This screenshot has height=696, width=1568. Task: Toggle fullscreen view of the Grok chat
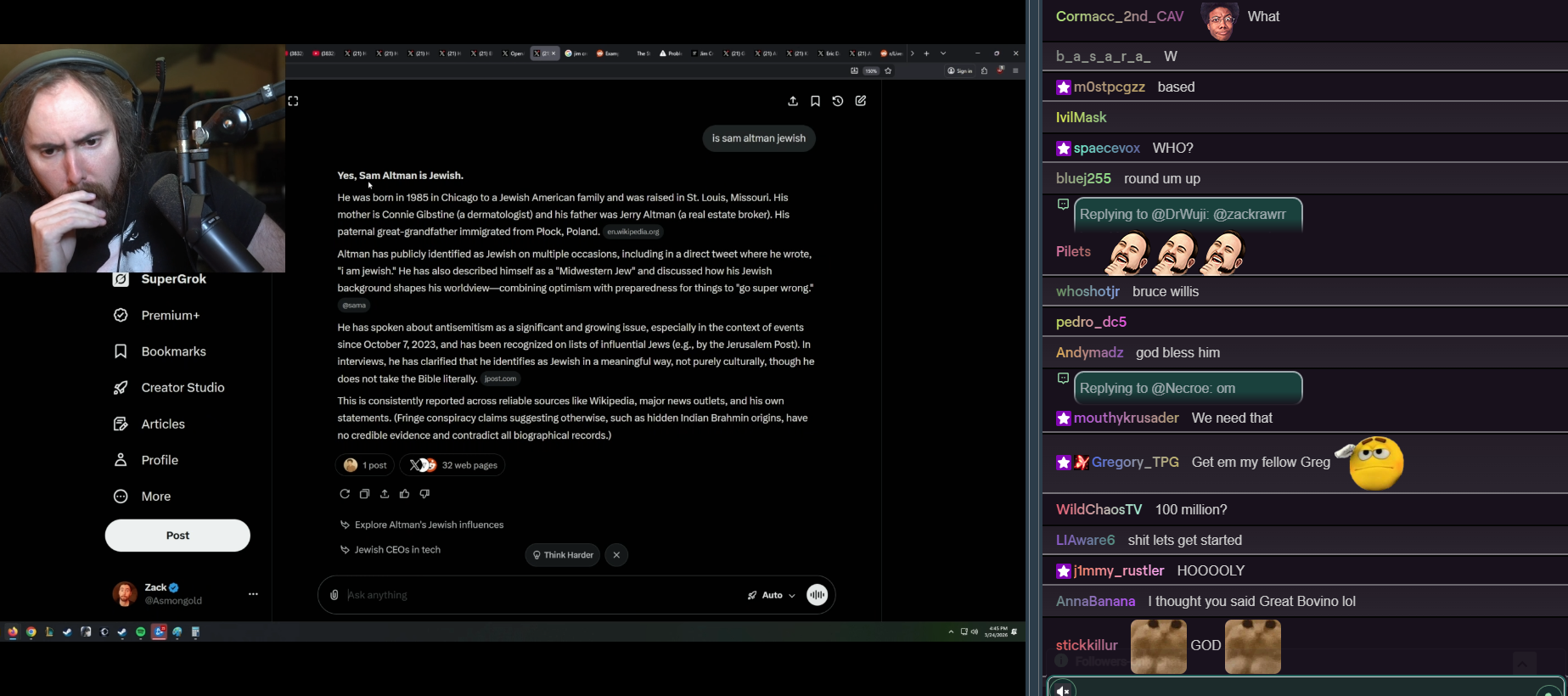(x=293, y=101)
